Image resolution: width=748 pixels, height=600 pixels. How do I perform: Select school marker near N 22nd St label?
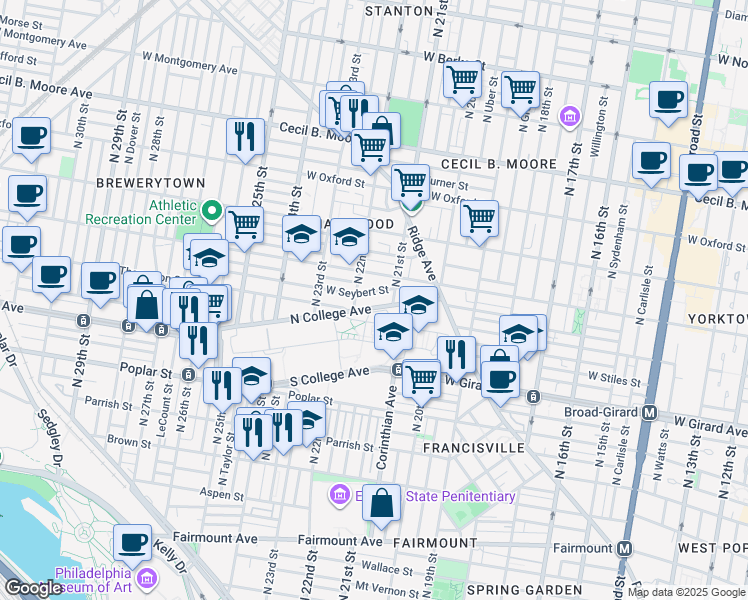[349, 237]
